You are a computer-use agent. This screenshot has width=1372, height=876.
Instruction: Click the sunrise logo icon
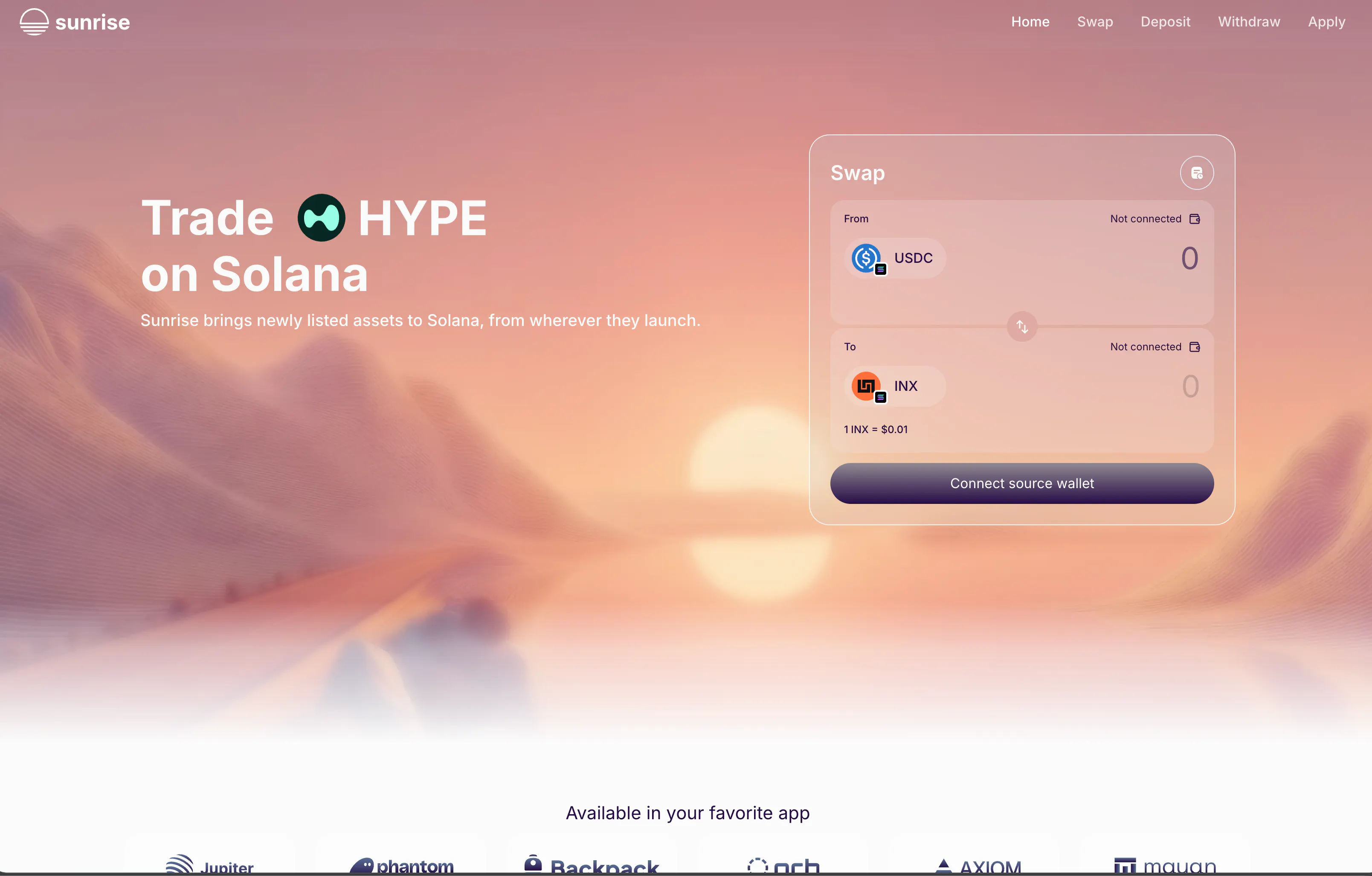[x=34, y=22]
